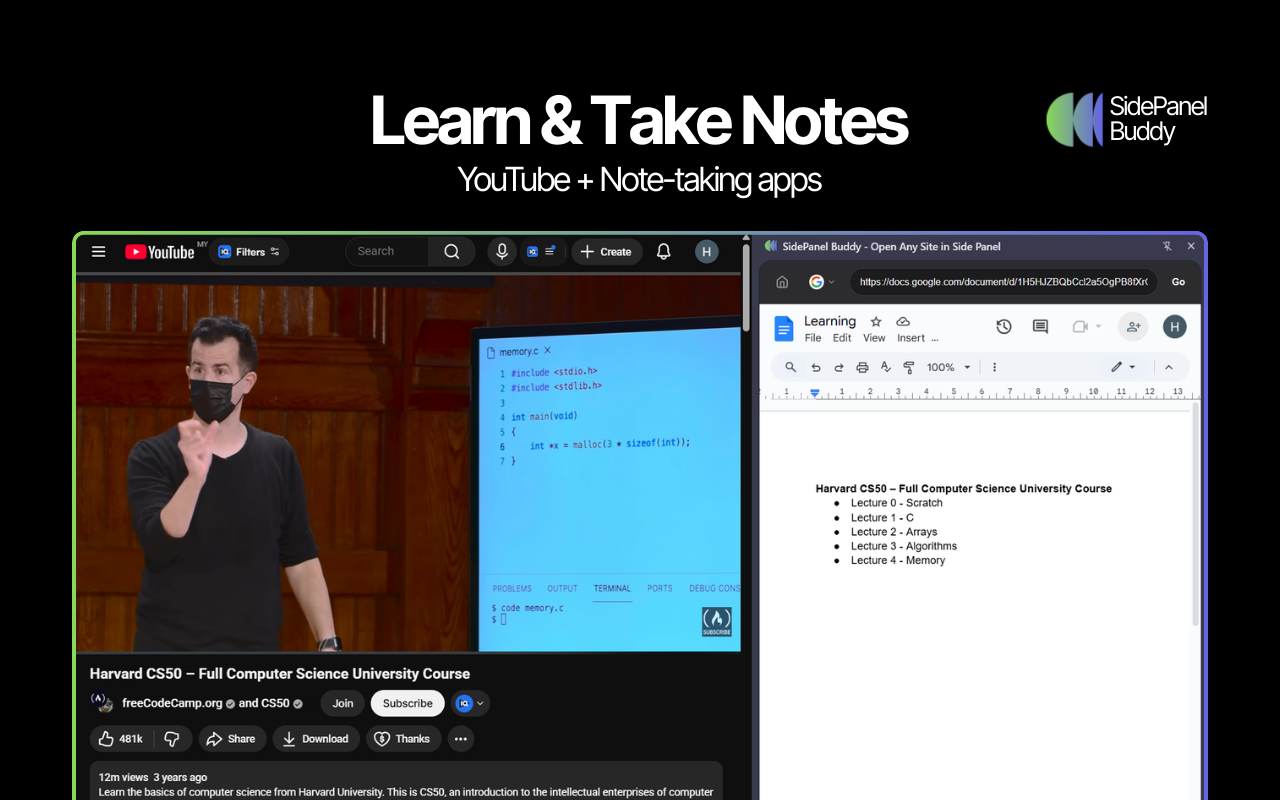Go to SidePanel Buddy home
Viewport: 1280px width, 800px height.
[782, 282]
